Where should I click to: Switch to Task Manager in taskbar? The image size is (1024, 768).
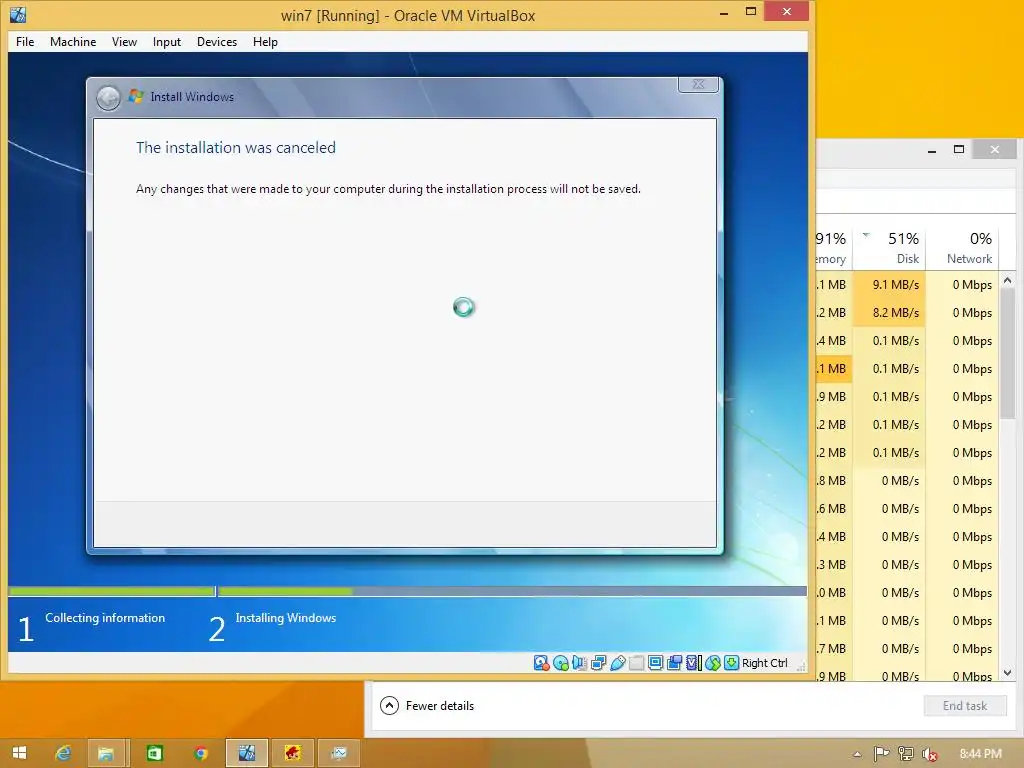(x=338, y=753)
